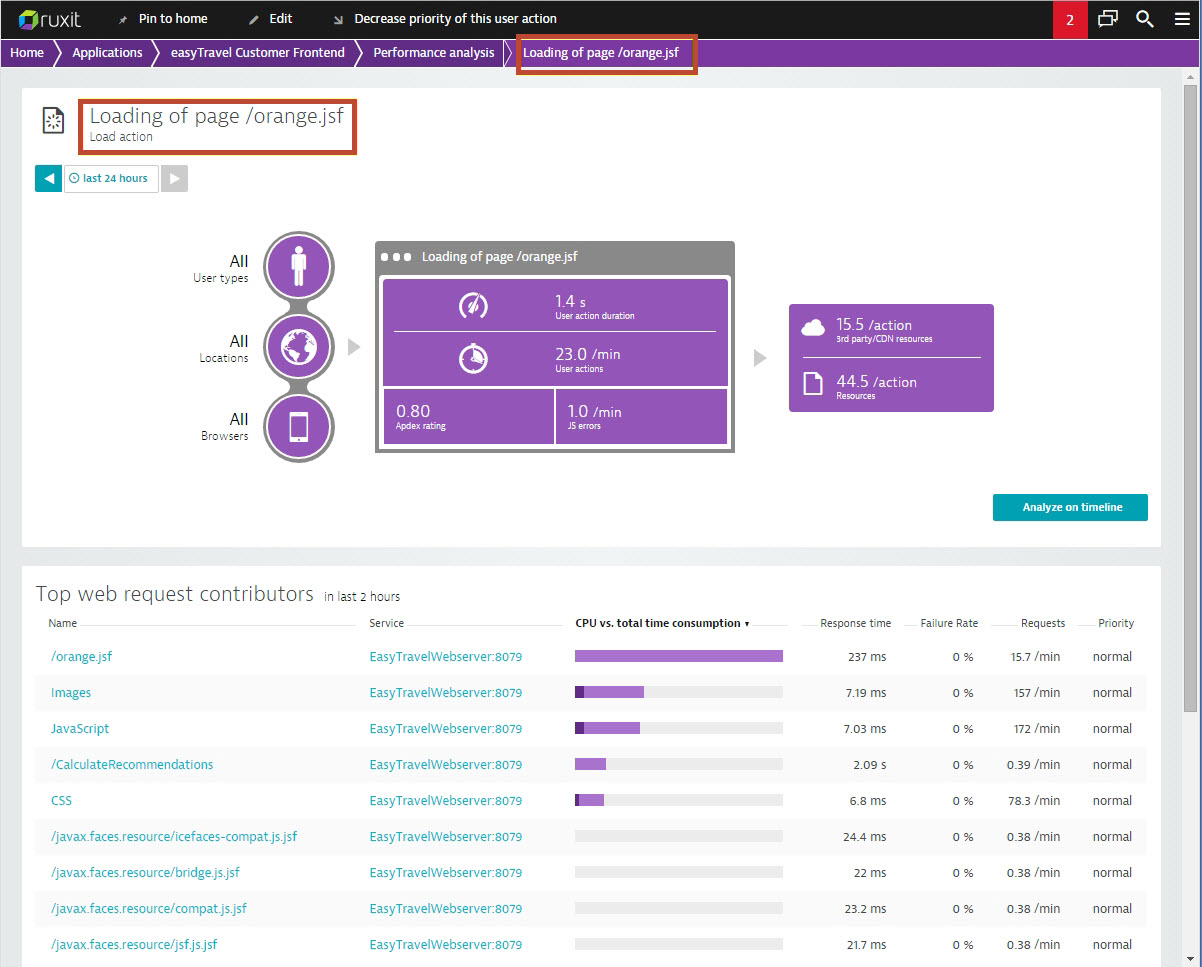
Task: Click the 172 /min requests value
Action: (x=1037, y=729)
